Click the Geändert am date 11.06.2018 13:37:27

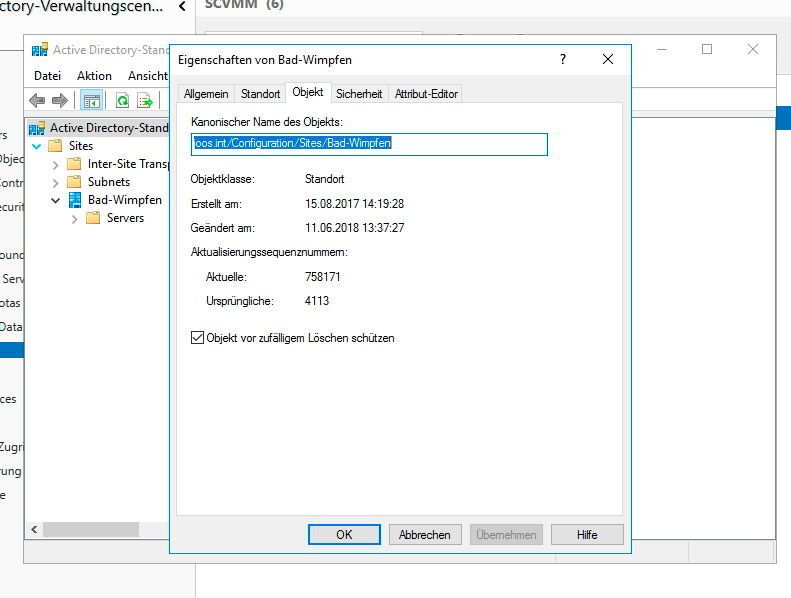(354, 228)
